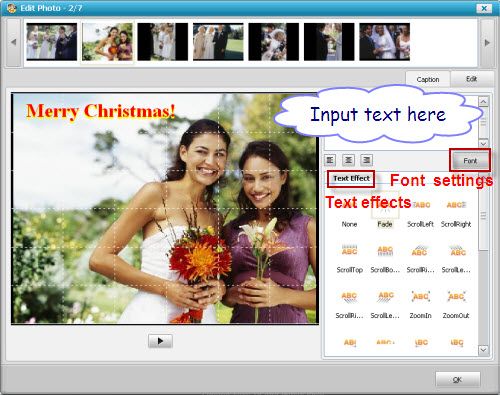Confirm changes with the OK button
This screenshot has height=395, width=500.
tap(457, 379)
